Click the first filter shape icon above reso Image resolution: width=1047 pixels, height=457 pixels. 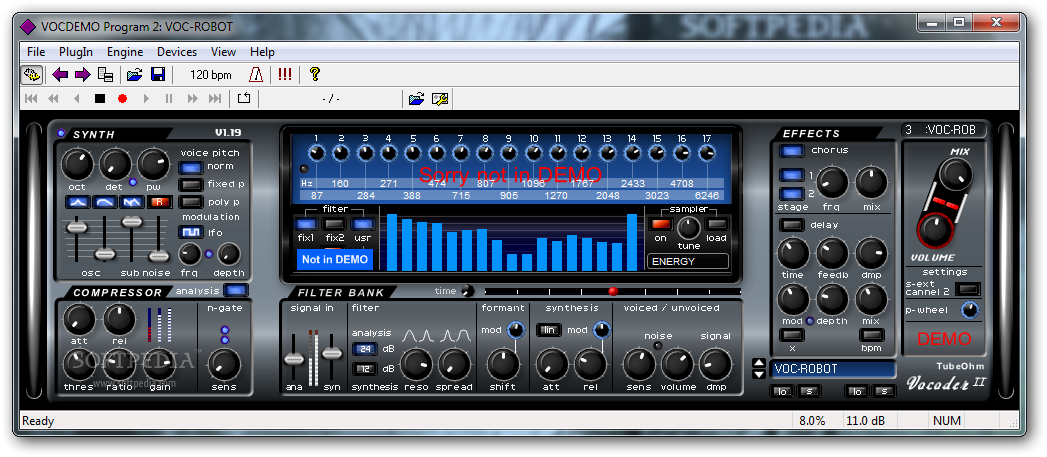tap(417, 336)
